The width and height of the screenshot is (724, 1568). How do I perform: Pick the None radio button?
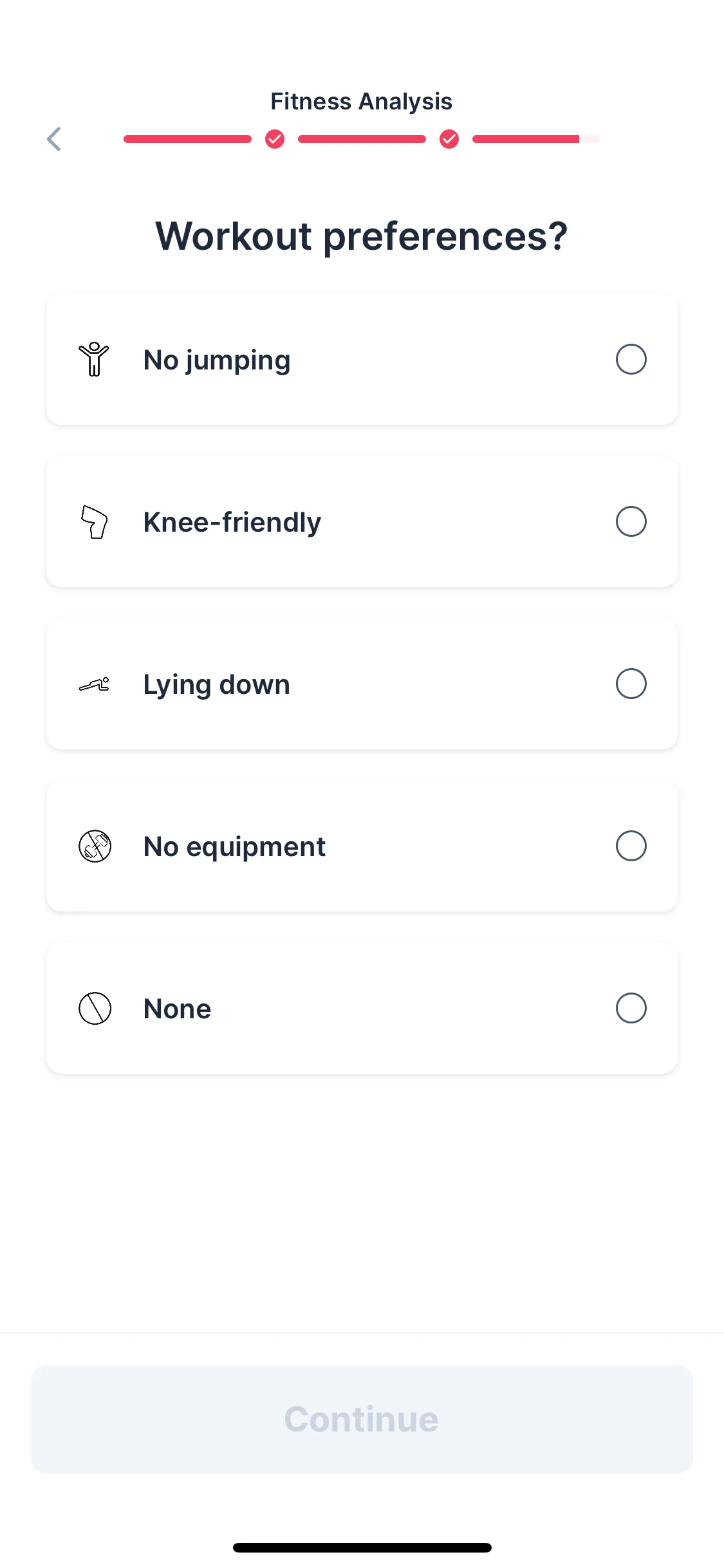(x=631, y=1008)
